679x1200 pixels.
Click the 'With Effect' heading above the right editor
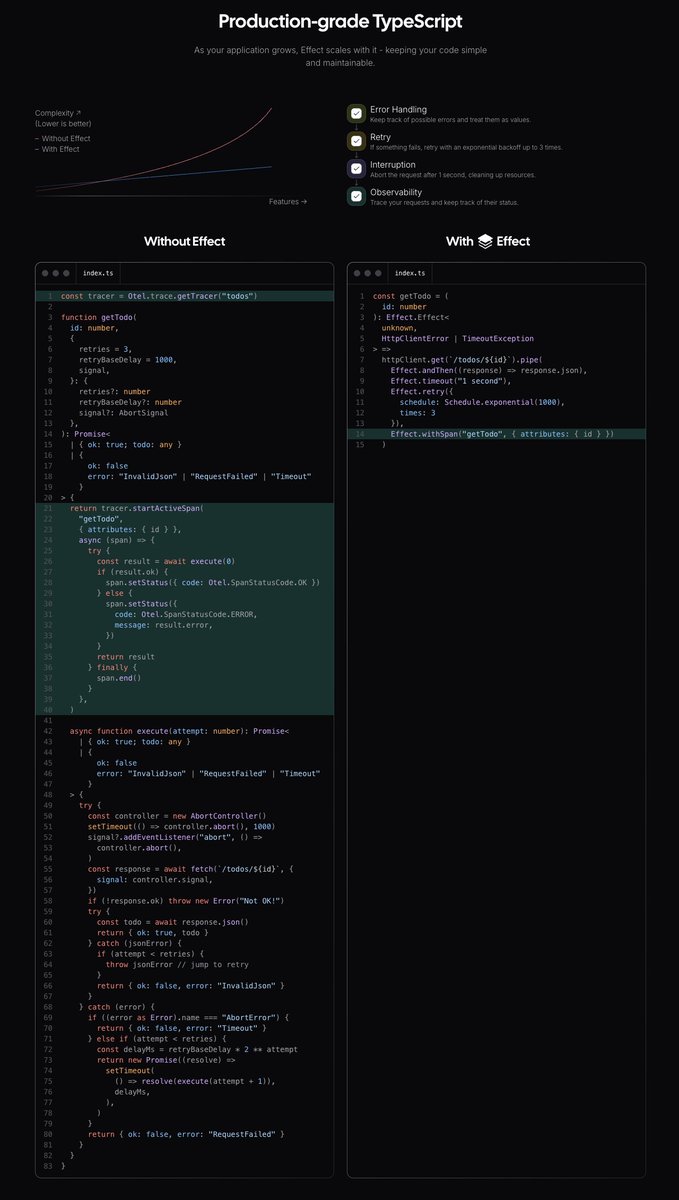488,241
